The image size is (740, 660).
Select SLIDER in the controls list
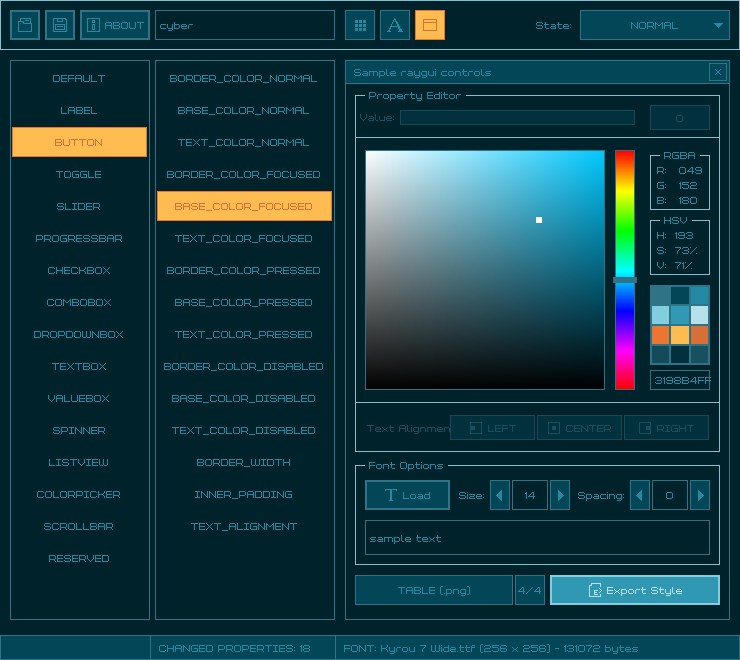[79, 206]
